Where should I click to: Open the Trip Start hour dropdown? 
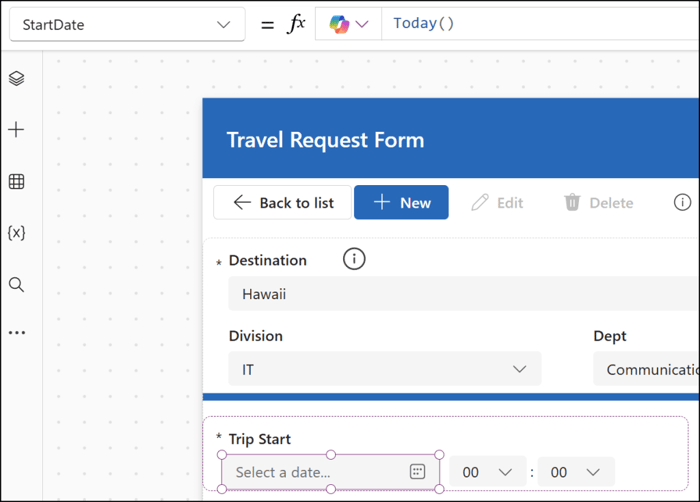coord(487,472)
